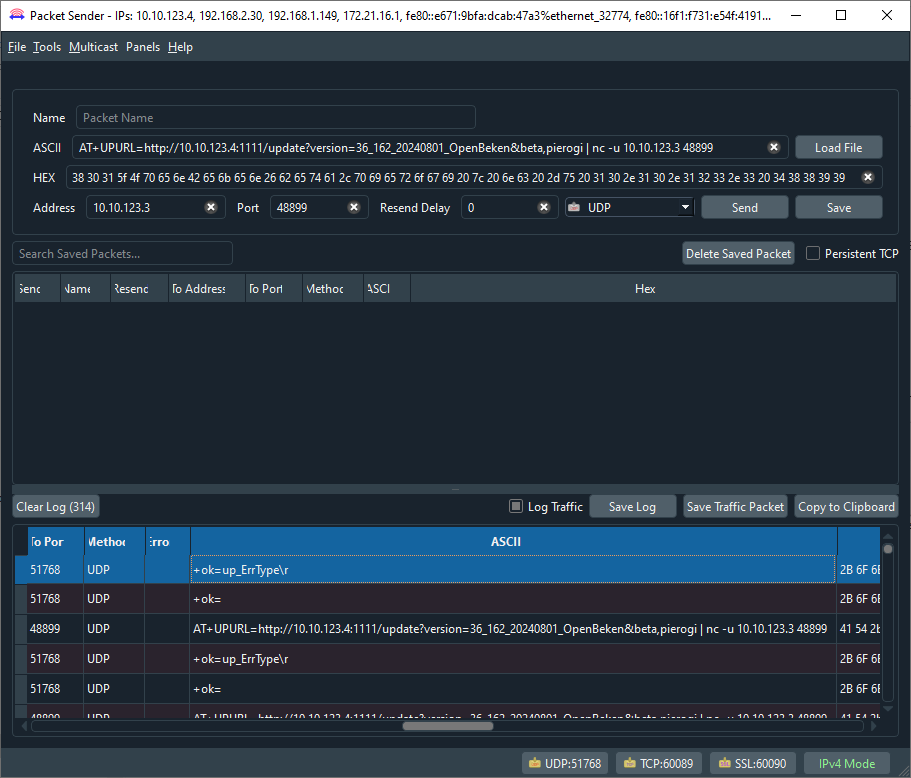Open the File menu
The width and height of the screenshot is (911, 778).
17,47
